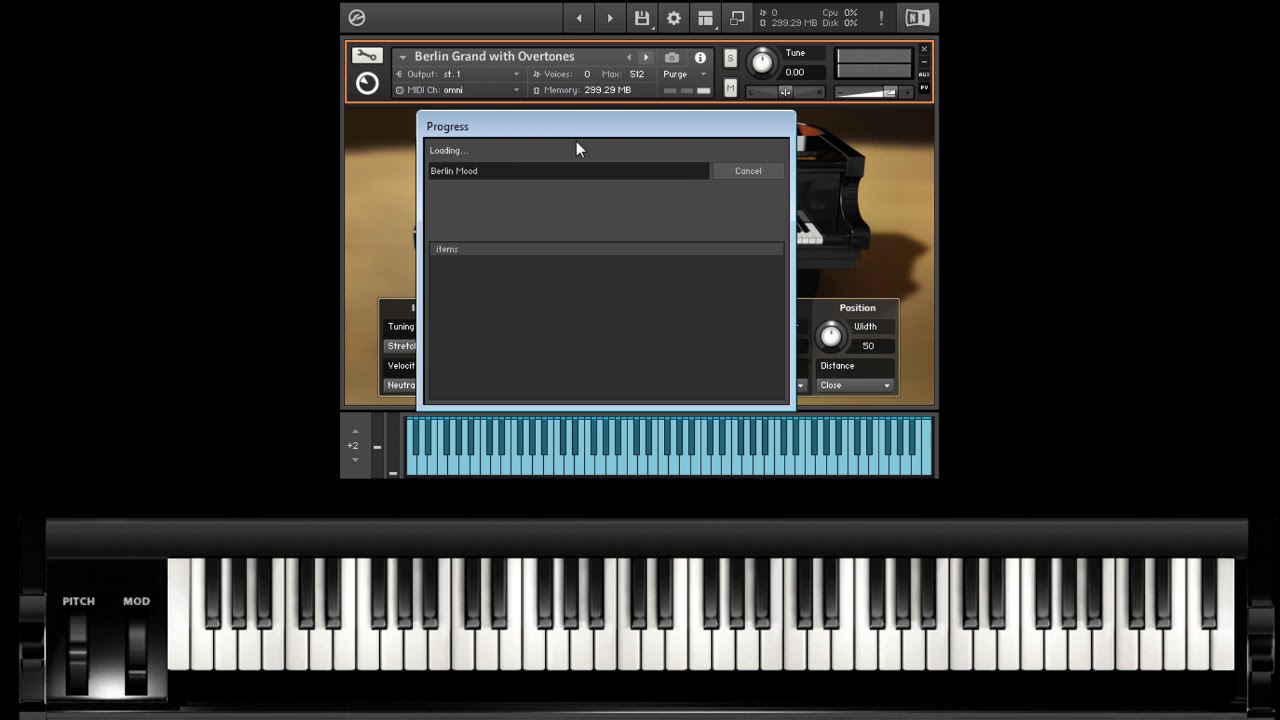
Task: Increase volume with plus button
Action: coord(907,92)
